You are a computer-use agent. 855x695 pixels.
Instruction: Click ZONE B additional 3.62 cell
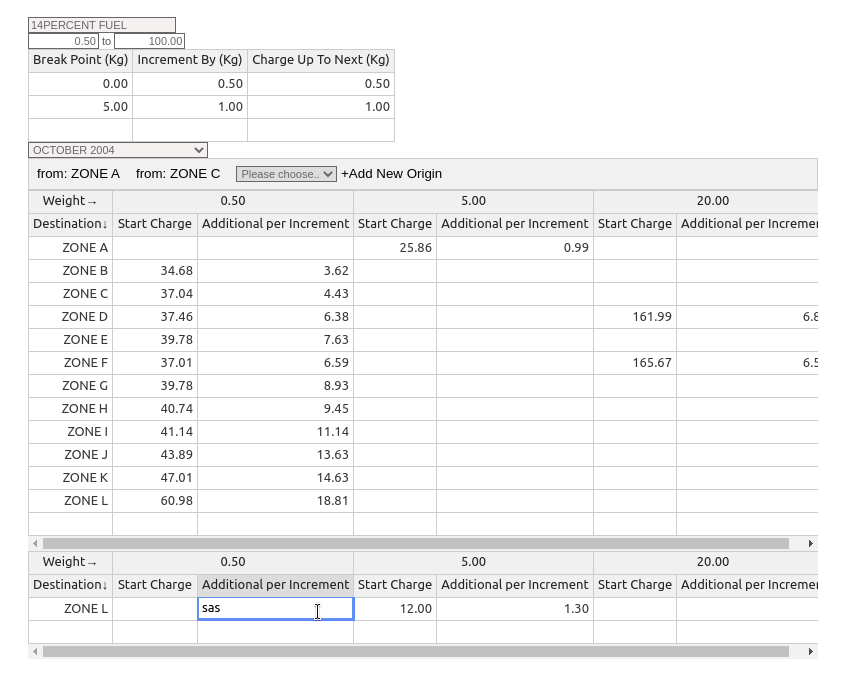(275, 271)
